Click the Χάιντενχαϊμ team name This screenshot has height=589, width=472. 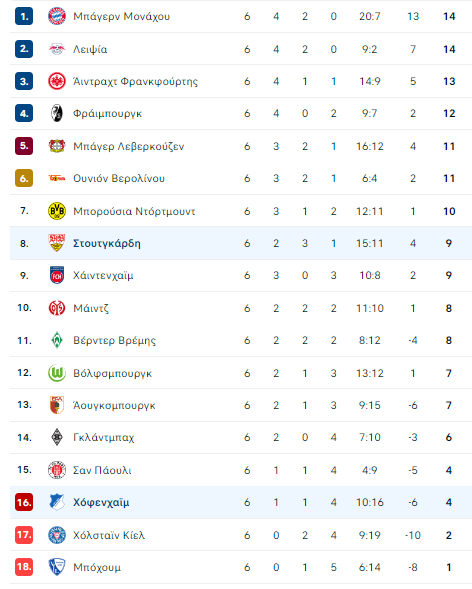pos(103,276)
